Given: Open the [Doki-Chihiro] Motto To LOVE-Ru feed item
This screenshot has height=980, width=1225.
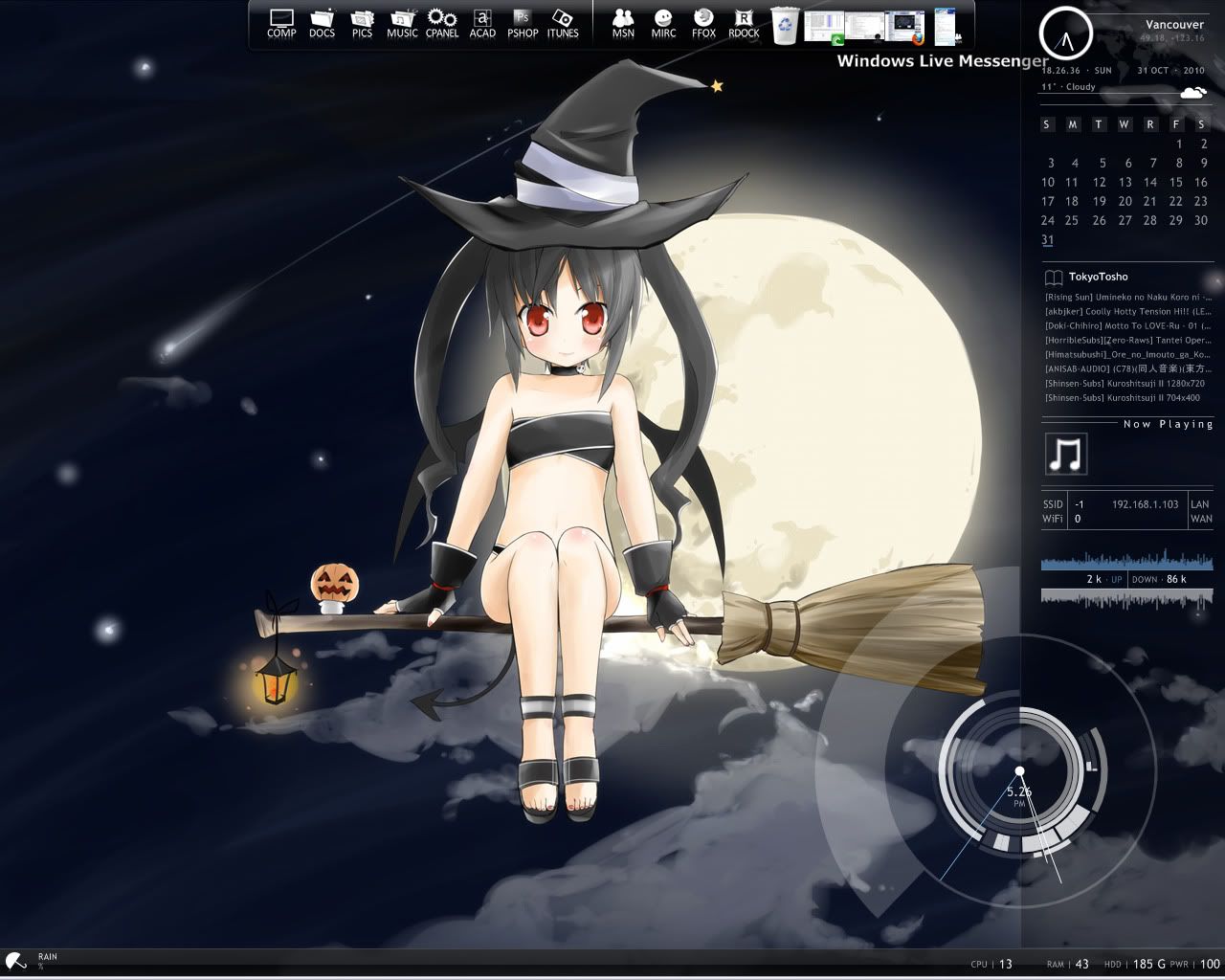Looking at the screenshot, I should tap(1128, 325).
